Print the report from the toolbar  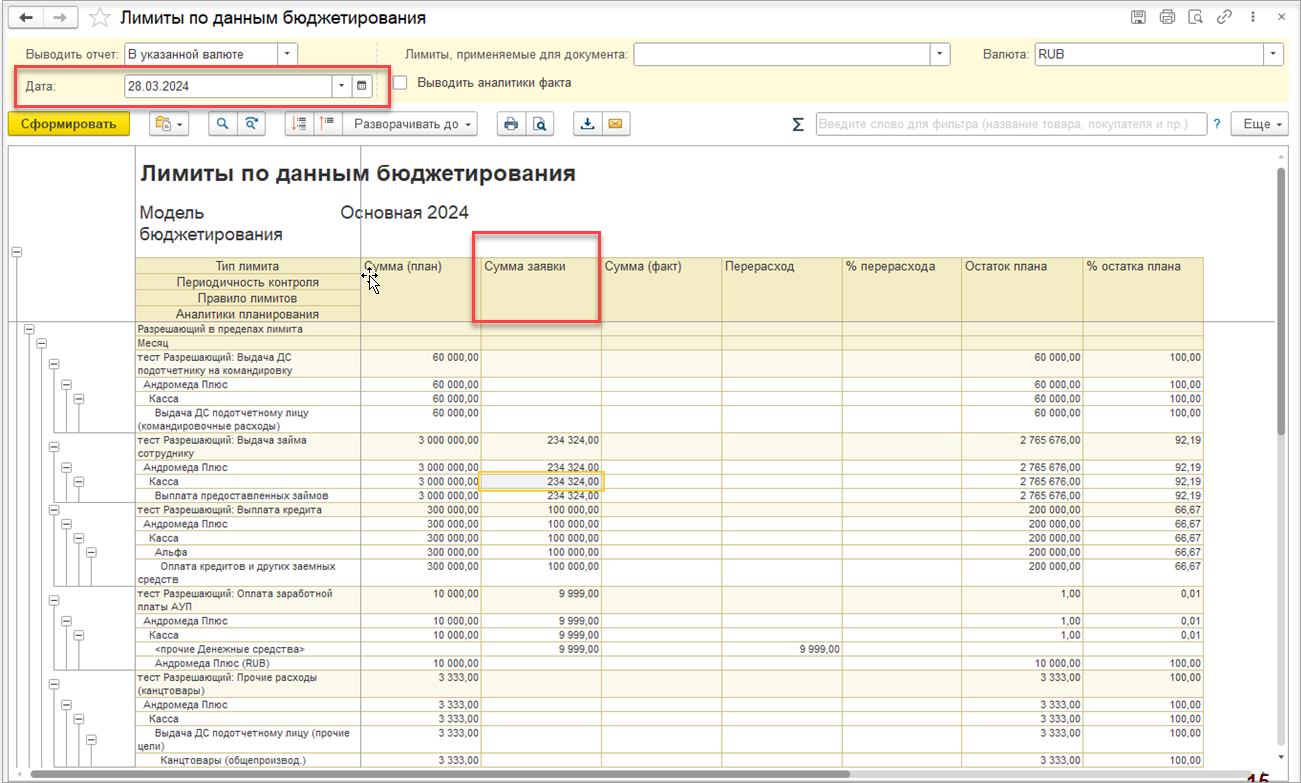(x=511, y=124)
